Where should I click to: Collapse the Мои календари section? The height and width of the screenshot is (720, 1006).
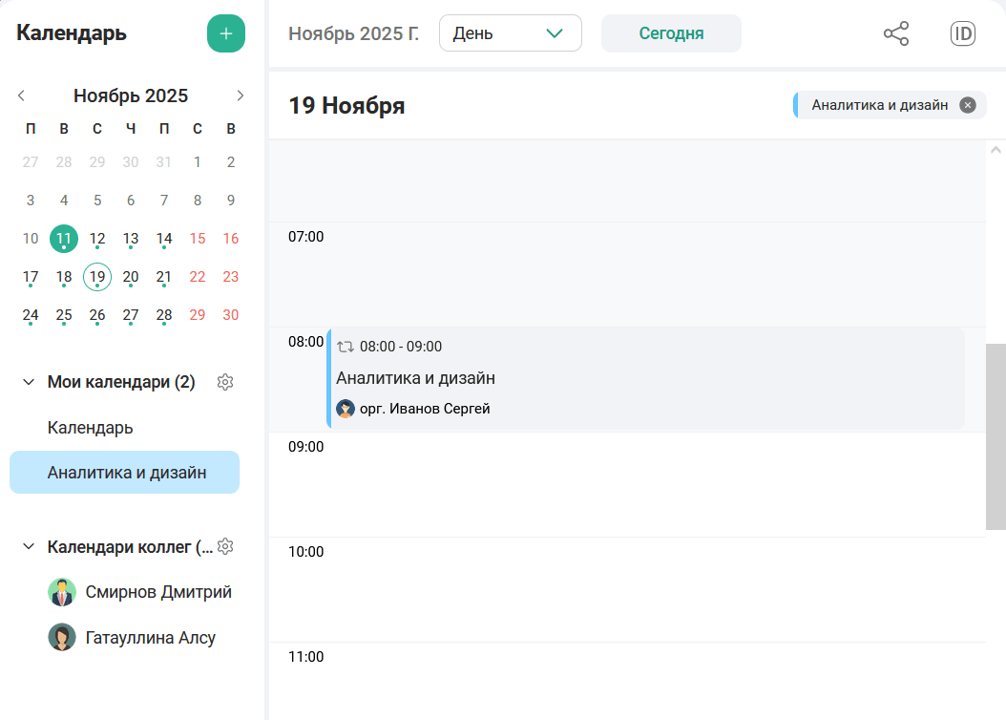(28, 382)
